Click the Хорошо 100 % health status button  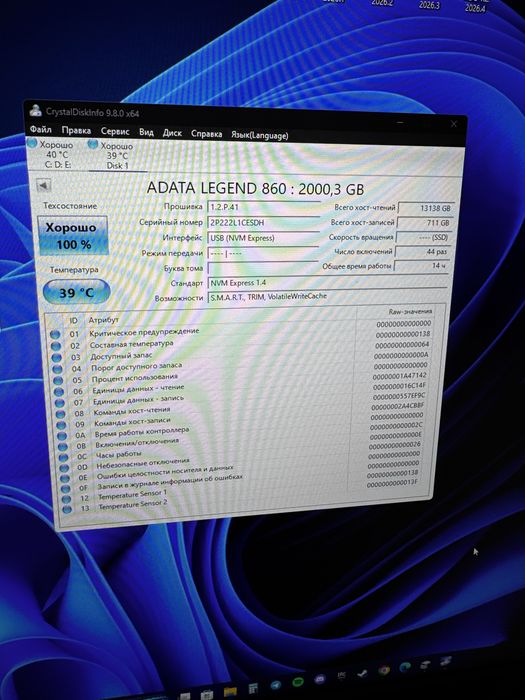click(73, 236)
